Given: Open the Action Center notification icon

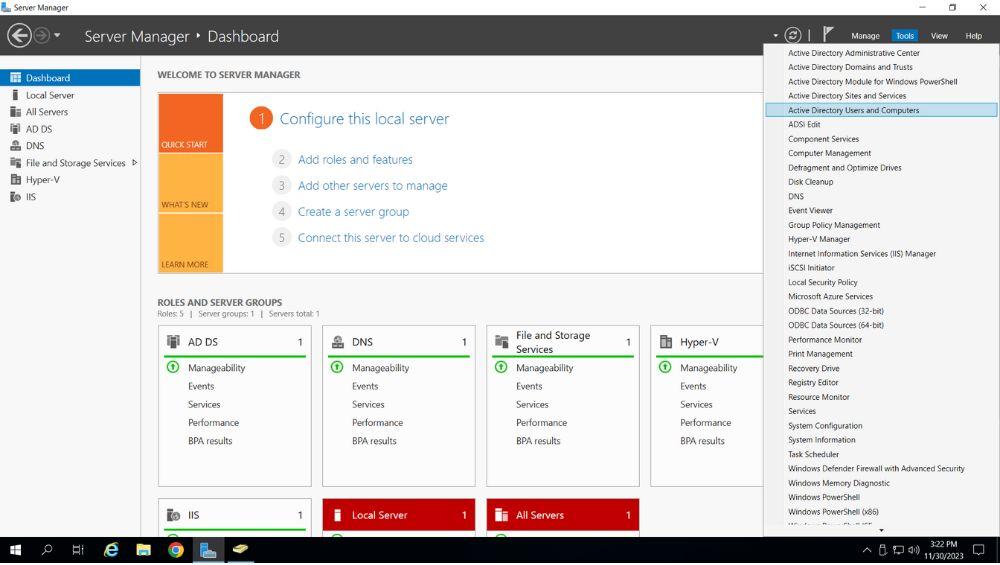Looking at the screenshot, I should click(x=978, y=550).
